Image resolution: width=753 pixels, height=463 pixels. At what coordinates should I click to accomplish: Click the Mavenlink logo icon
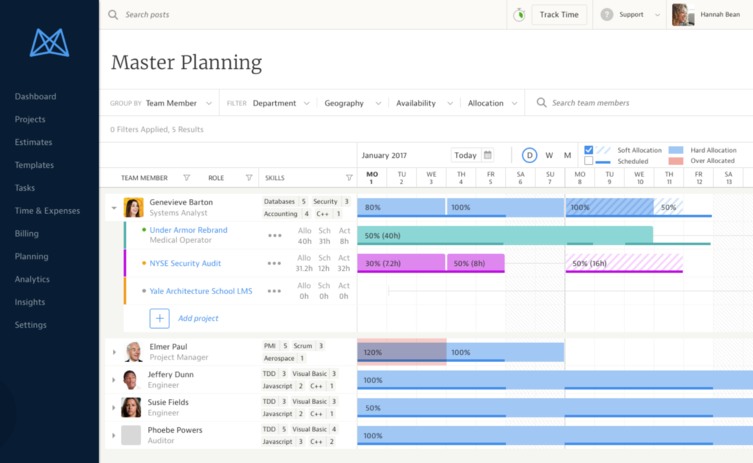[49, 42]
